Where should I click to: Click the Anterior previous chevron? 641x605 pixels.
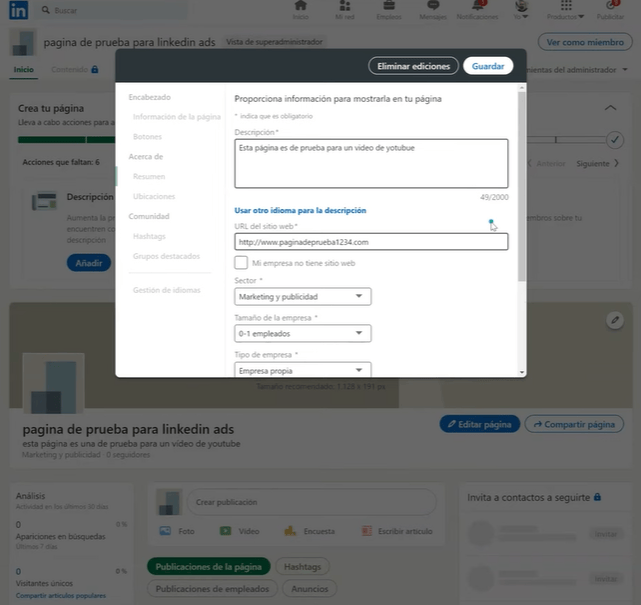tap(530, 163)
